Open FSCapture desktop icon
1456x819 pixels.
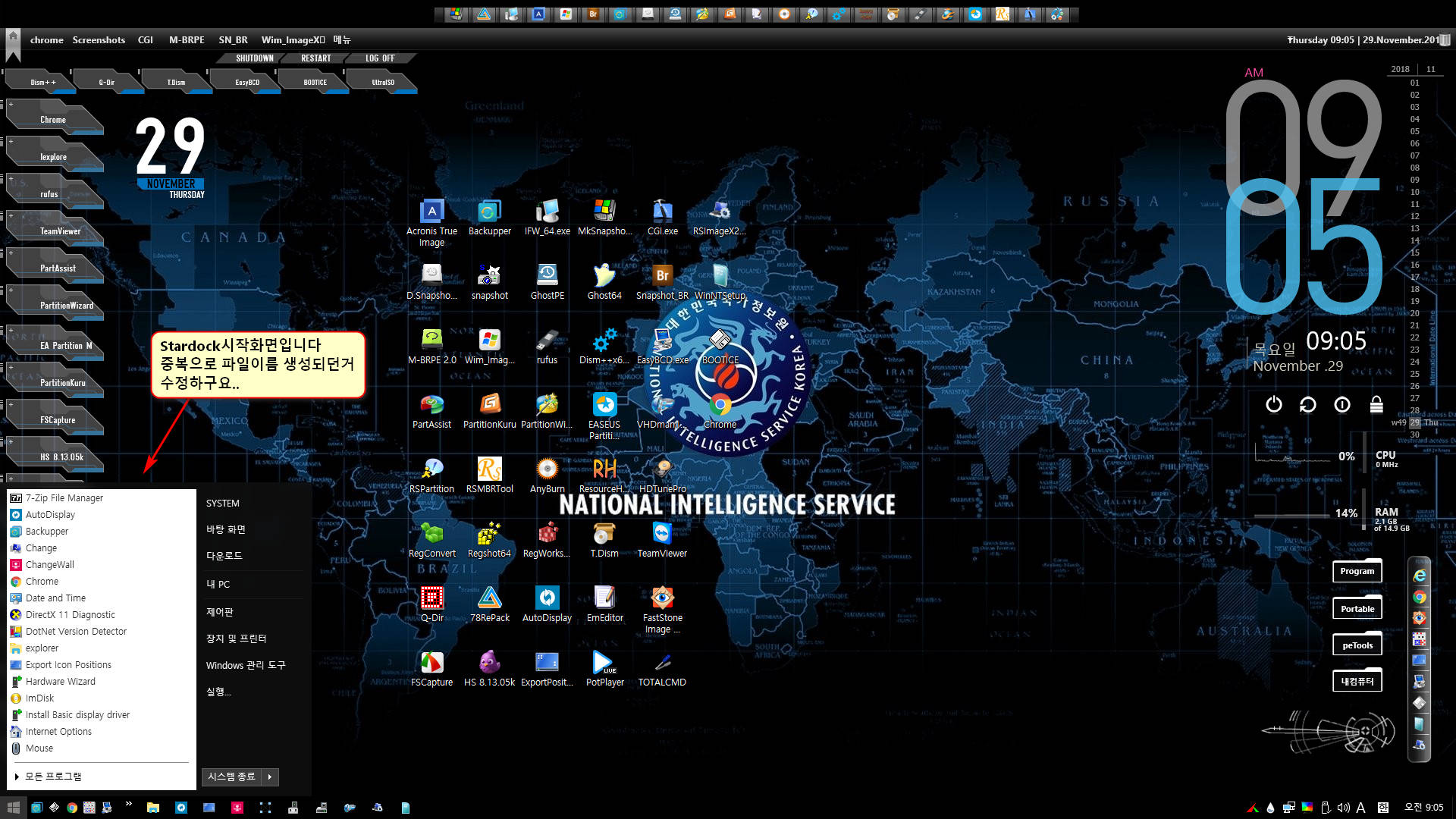point(431,669)
